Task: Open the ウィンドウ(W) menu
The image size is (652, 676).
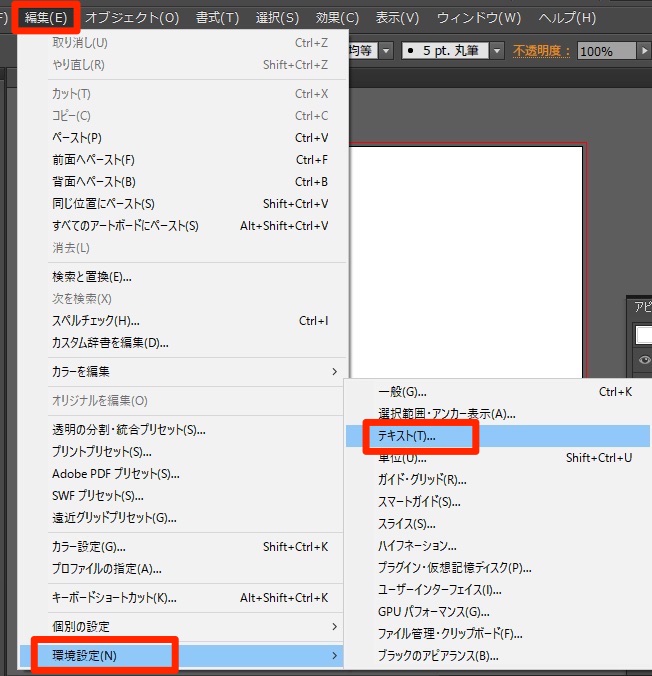Action: pyautogui.click(x=479, y=18)
